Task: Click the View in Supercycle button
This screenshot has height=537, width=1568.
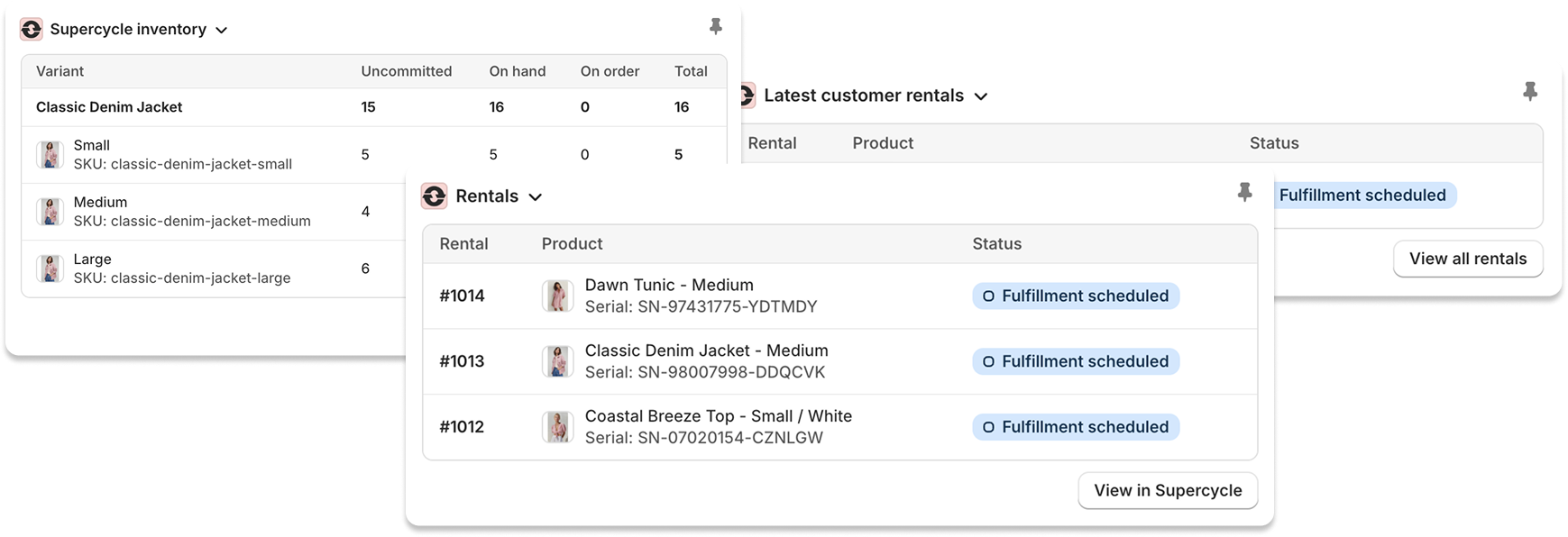Action: click(x=1167, y=490)
